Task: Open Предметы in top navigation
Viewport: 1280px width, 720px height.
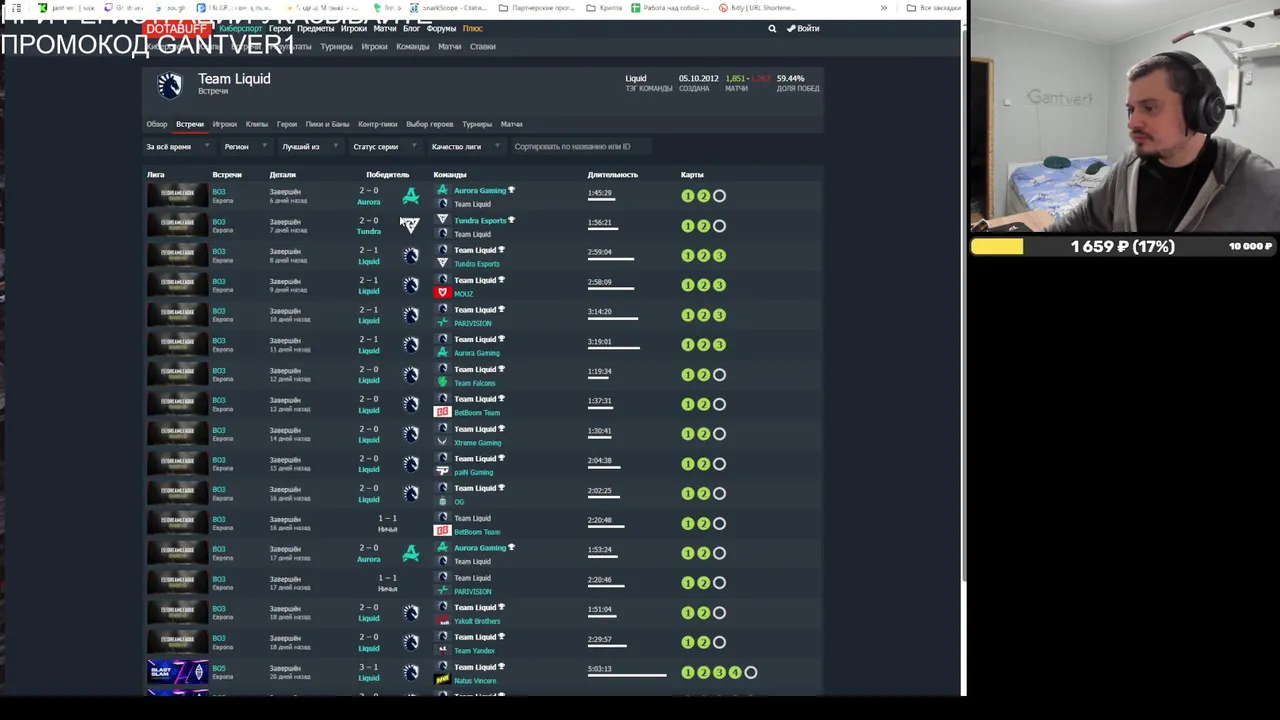Action: pos(316,29)
